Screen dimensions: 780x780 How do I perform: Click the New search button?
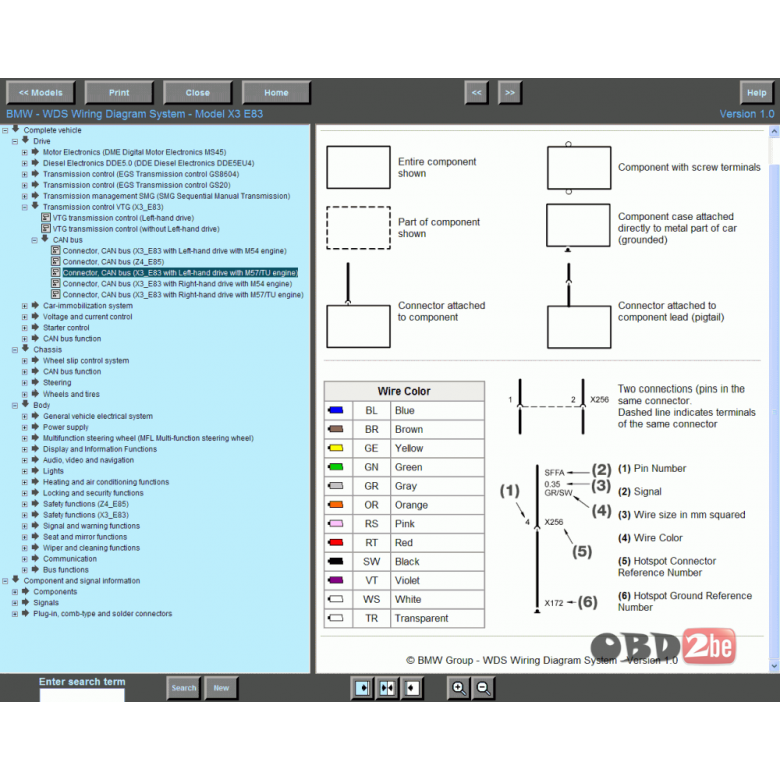click(221, 688)
